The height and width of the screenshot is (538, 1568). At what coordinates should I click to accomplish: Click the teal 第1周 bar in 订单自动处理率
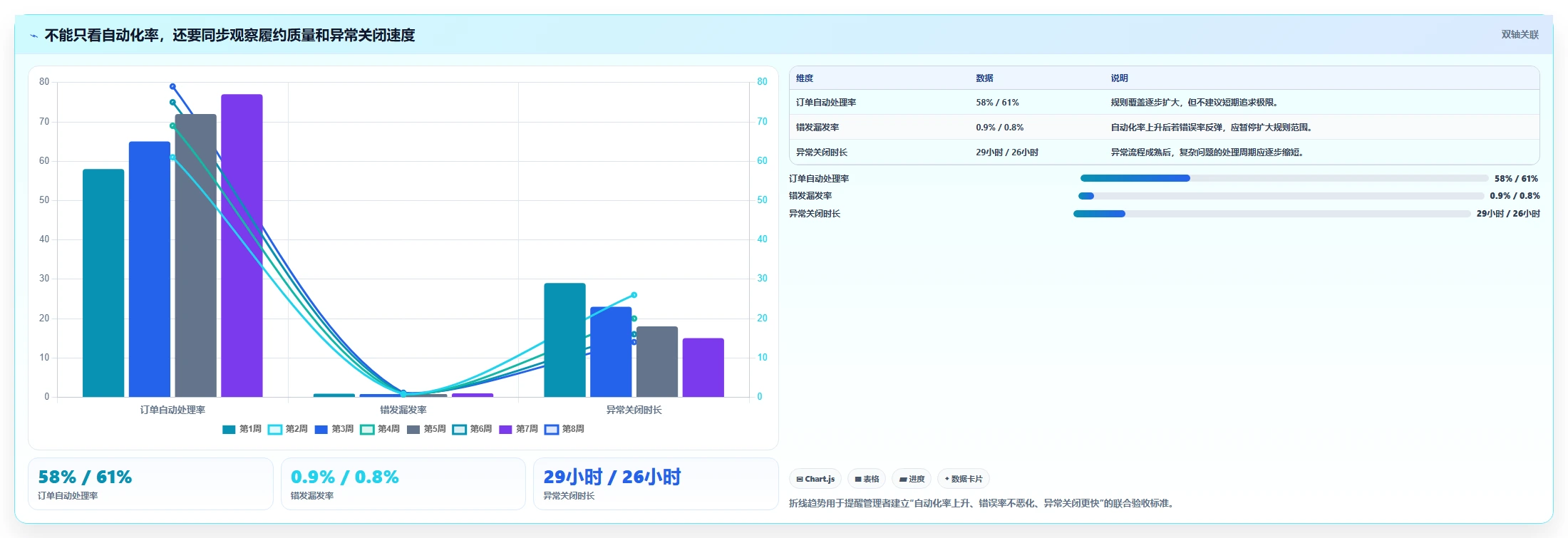103,283
